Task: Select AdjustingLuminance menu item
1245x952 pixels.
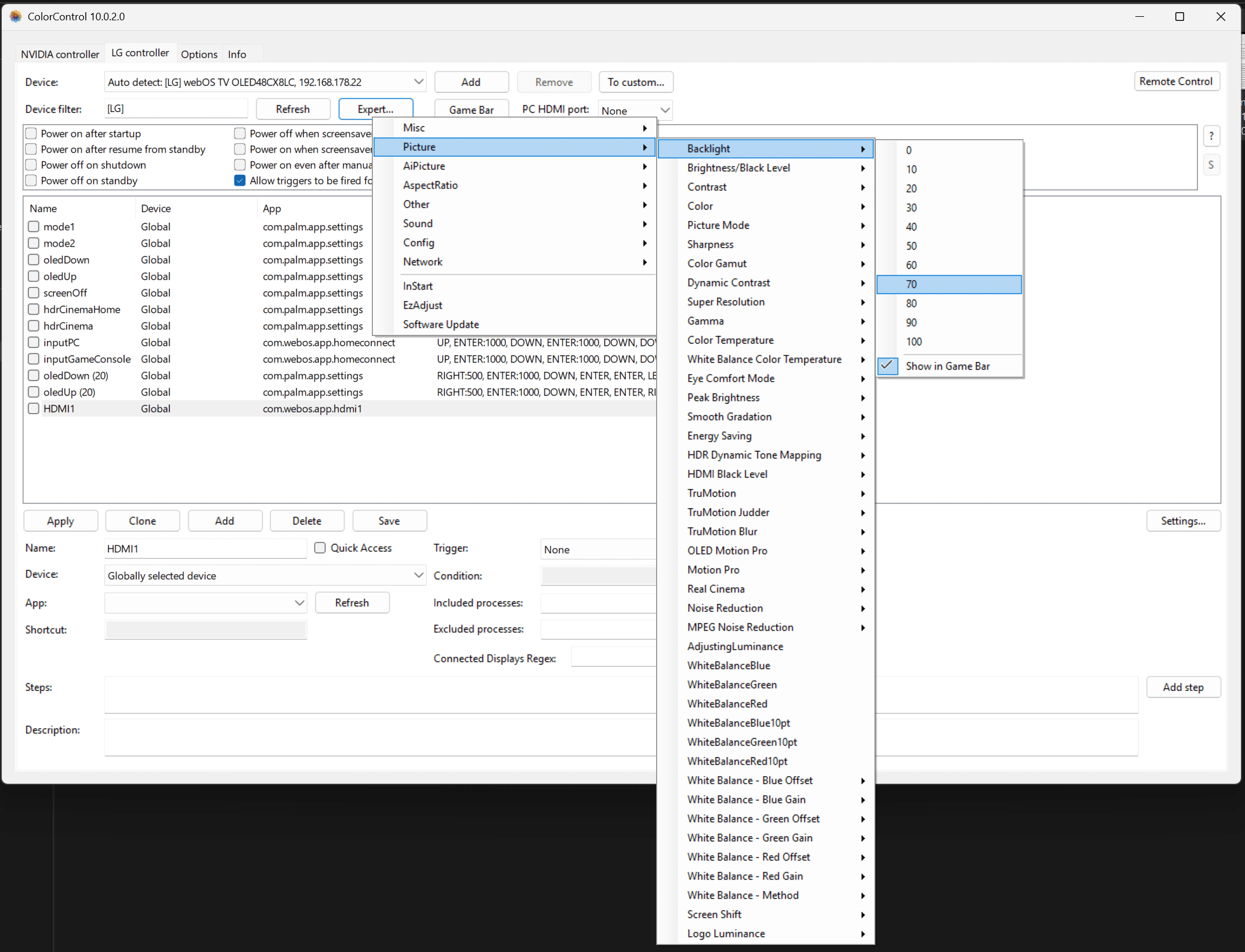Action: coord(766,646)
